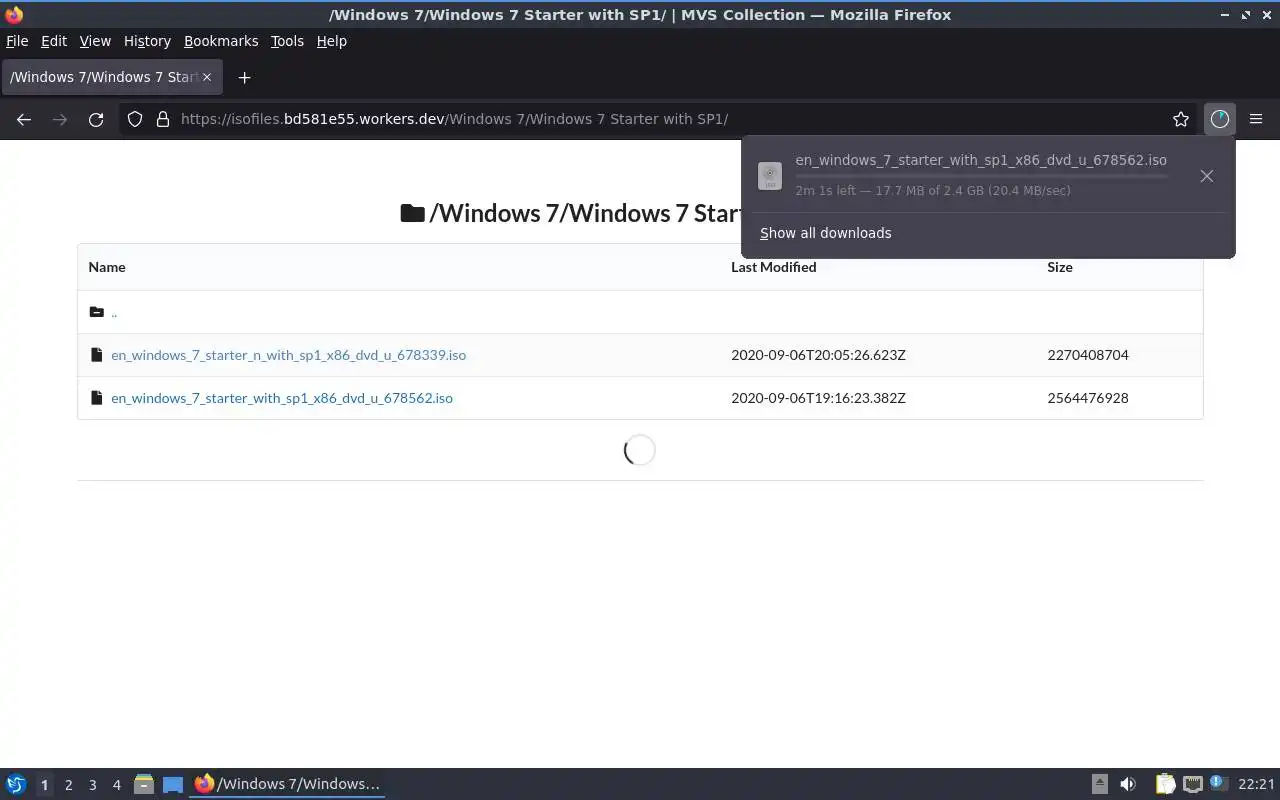Open the clipboard manager tray icon
This screenshot has height=800, width=1280.
1165,784
